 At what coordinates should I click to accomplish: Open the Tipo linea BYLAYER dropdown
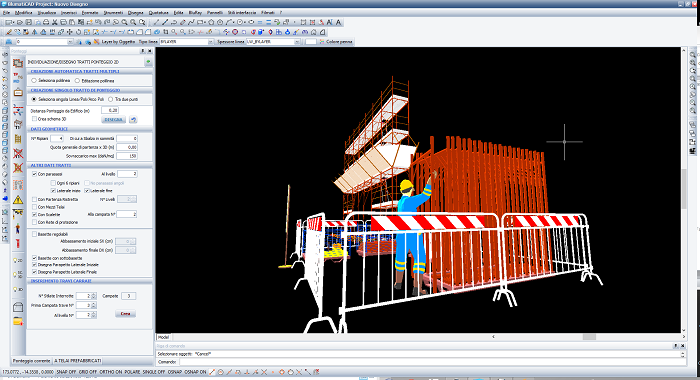[x=187, y=42]
